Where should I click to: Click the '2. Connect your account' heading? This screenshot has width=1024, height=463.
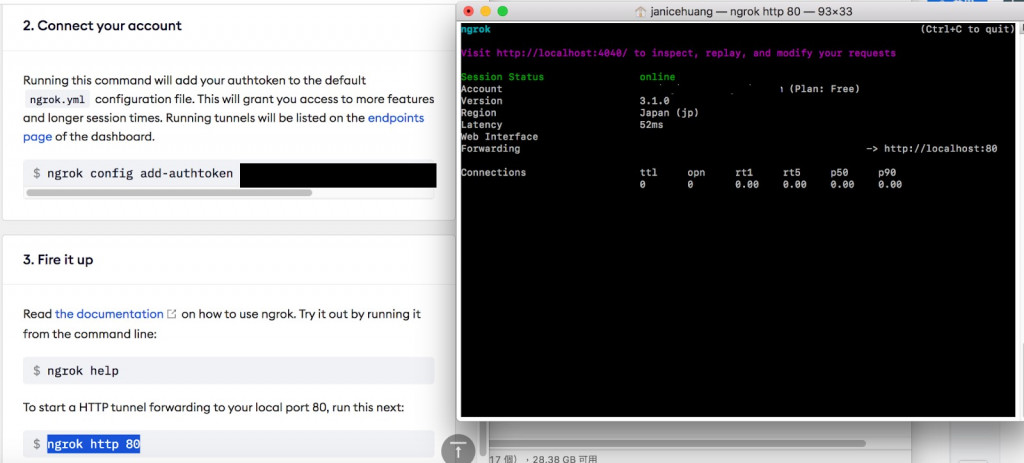coord(103,26)
